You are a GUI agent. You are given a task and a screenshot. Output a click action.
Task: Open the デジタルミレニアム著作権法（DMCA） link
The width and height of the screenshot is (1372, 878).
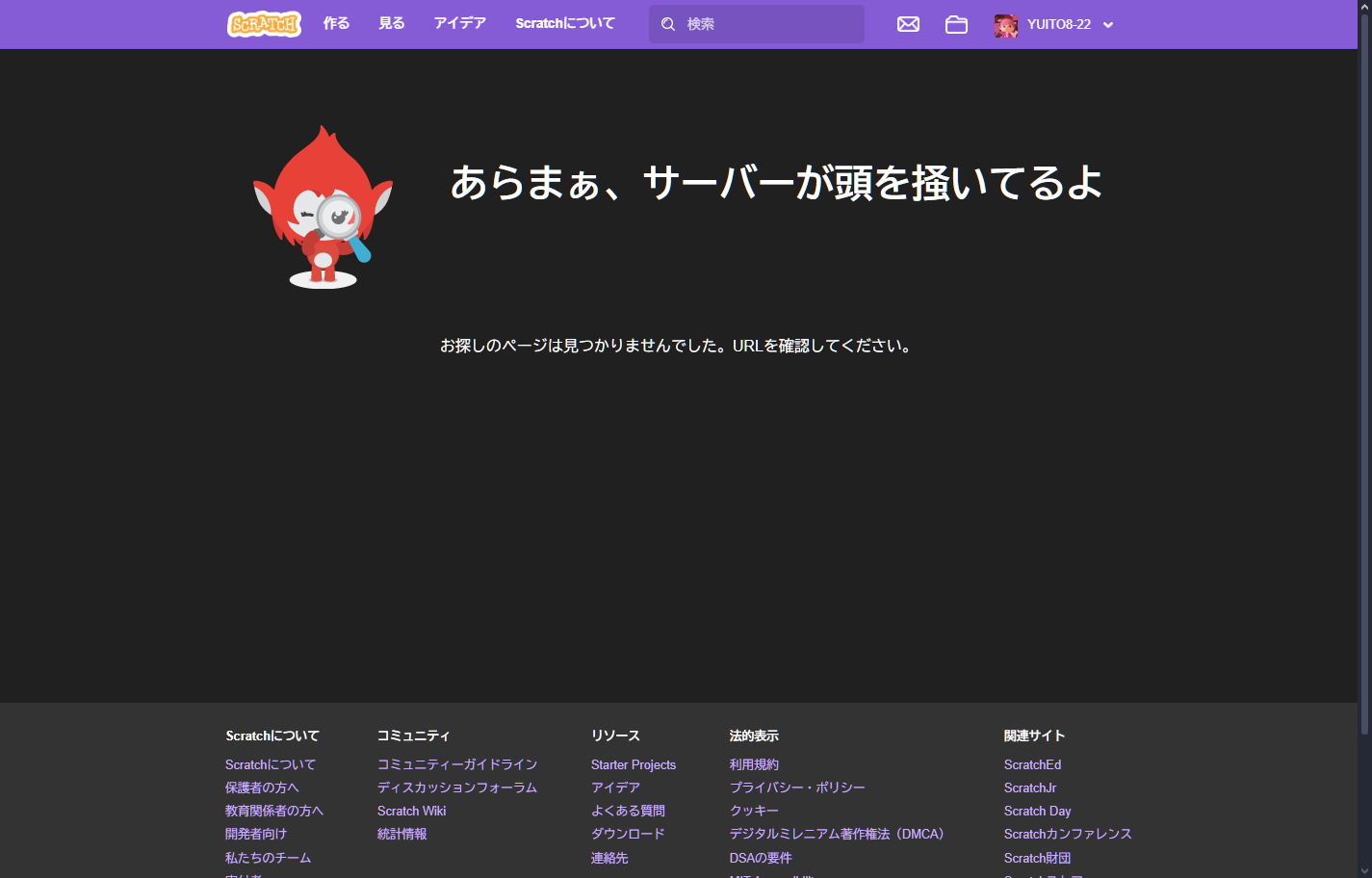pos(837,834)
